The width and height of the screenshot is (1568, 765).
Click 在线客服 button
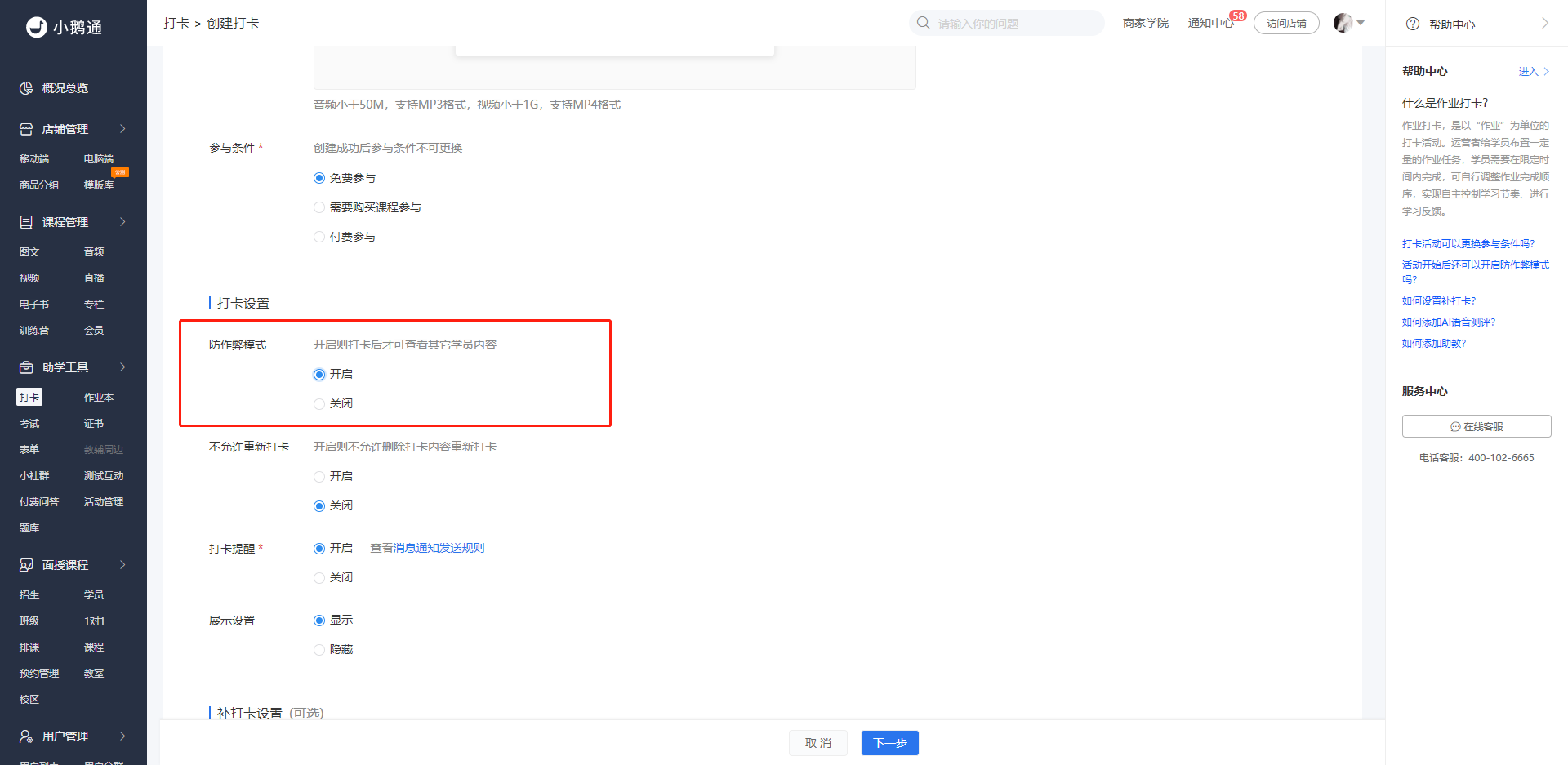point(1477,426)
